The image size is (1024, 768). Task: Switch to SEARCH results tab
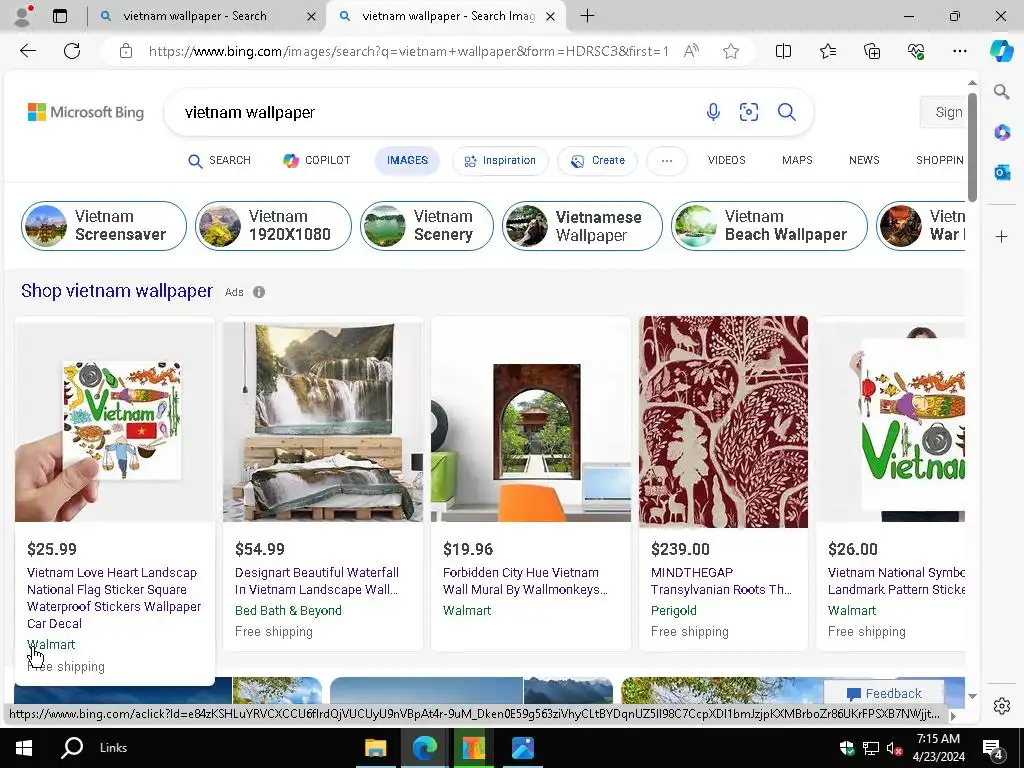(x=219, y=160)
